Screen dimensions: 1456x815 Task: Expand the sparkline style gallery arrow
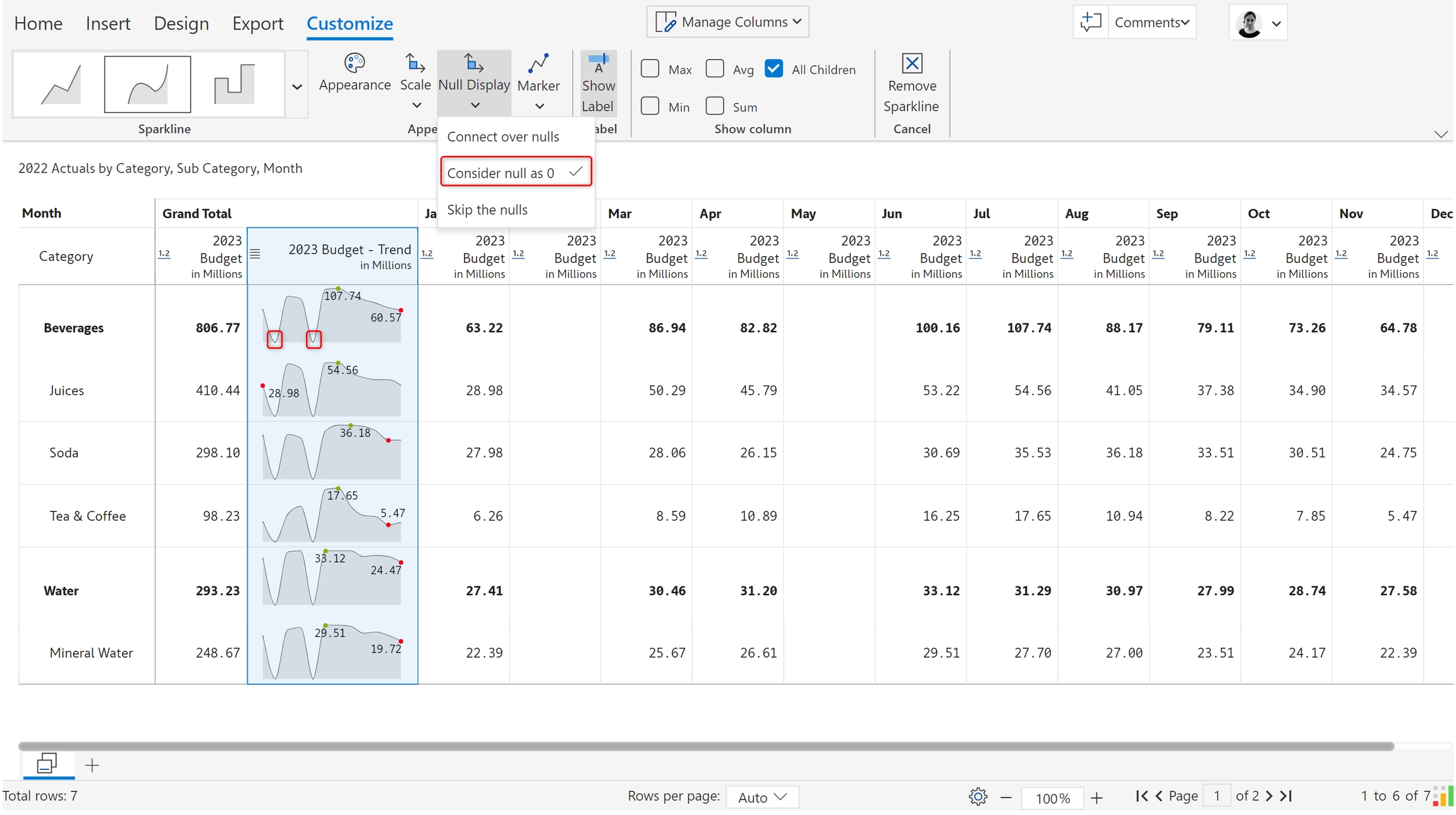(296, 87)
